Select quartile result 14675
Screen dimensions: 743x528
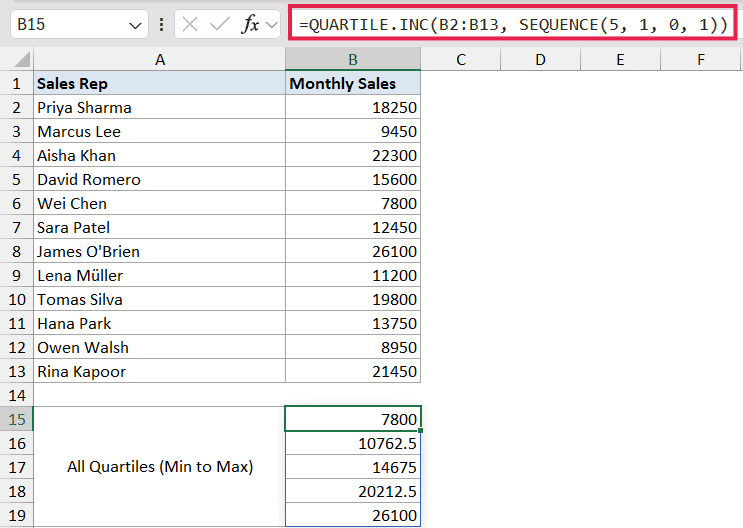point(353,467)
